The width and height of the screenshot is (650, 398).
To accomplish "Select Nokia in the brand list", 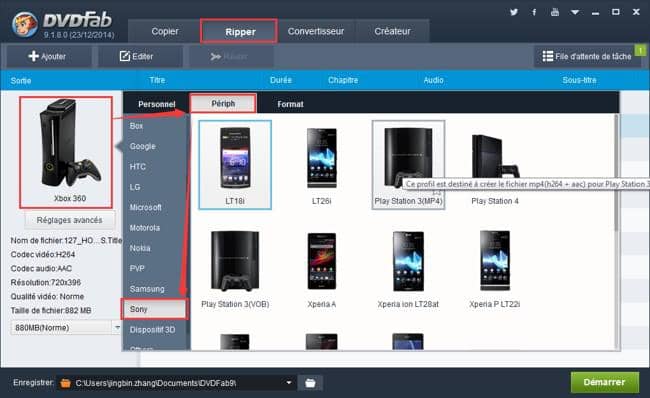I will [x=140, y=248].
